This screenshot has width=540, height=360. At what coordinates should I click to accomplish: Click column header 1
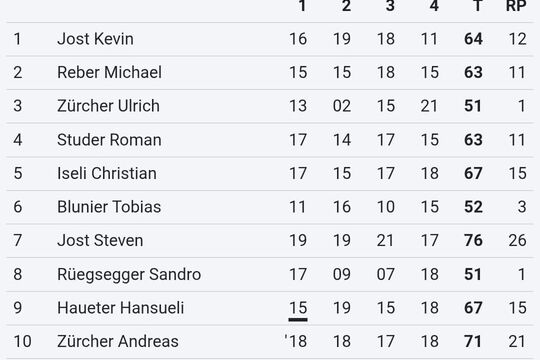point(302,6)
